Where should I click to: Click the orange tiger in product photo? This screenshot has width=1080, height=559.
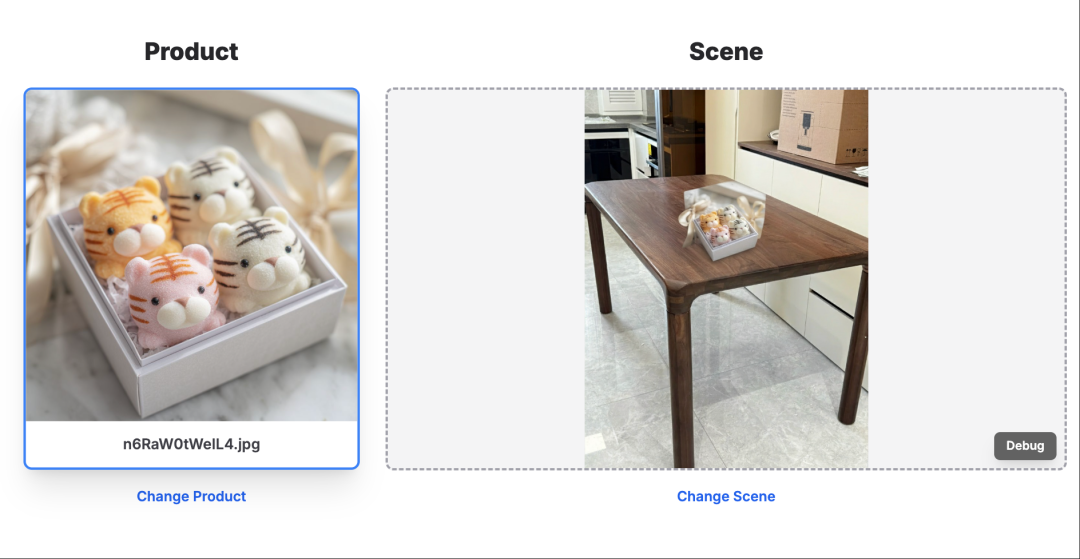pyautogui.click(x=125, y=220)
